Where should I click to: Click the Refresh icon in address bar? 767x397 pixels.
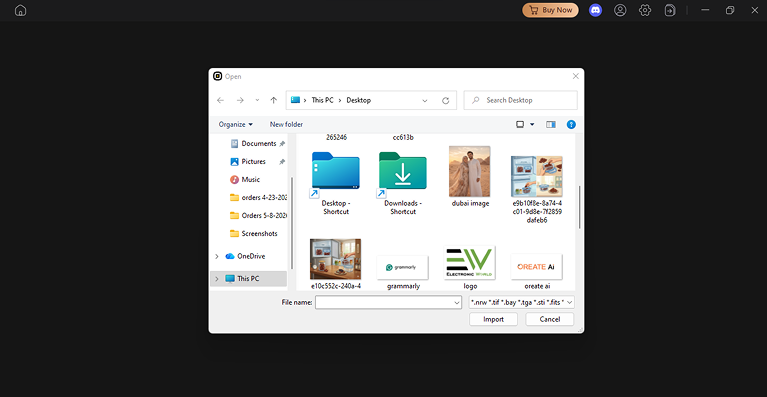click(446, 101)
